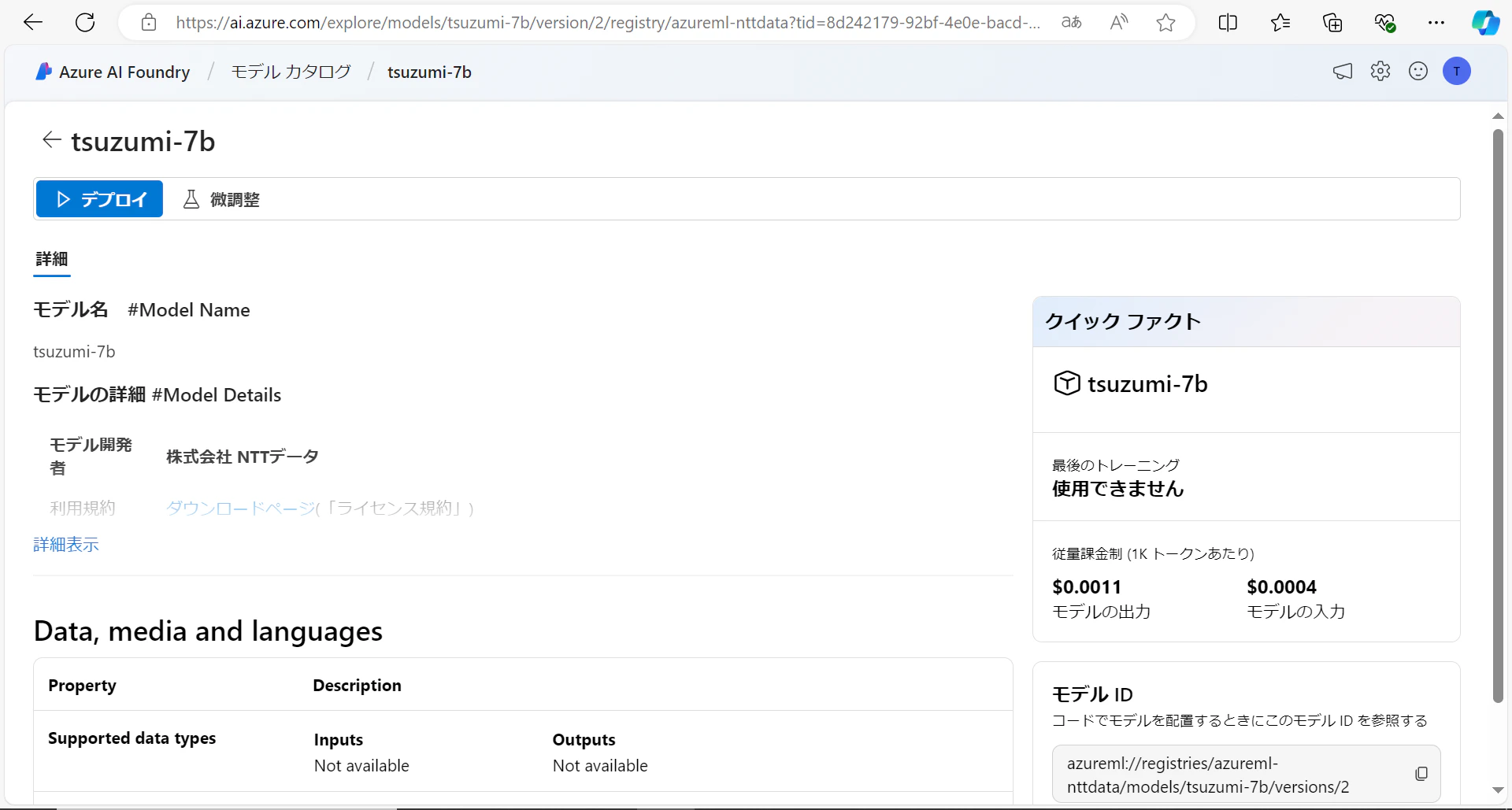Open the user account avatar menu
Screen dimensions: 1512x810
[x=1457, y=71]
